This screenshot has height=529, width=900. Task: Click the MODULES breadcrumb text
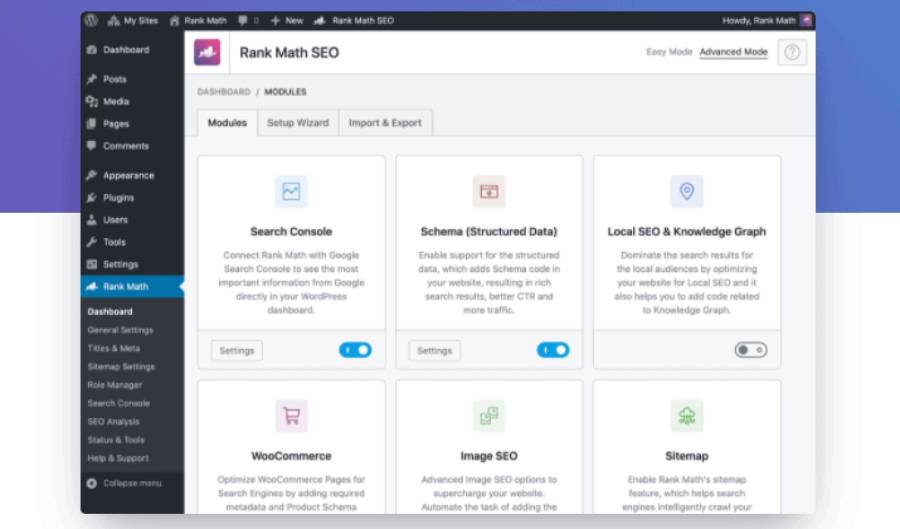coord(285,92)
